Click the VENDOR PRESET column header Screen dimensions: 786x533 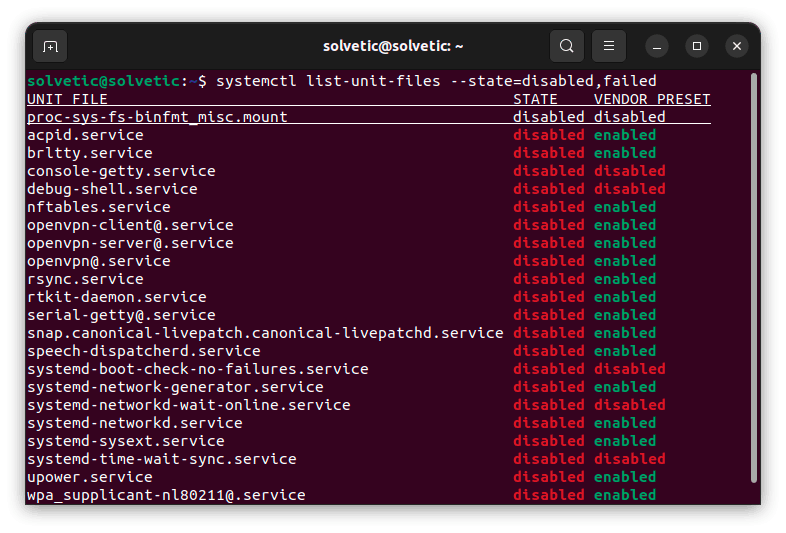point(652,99)
